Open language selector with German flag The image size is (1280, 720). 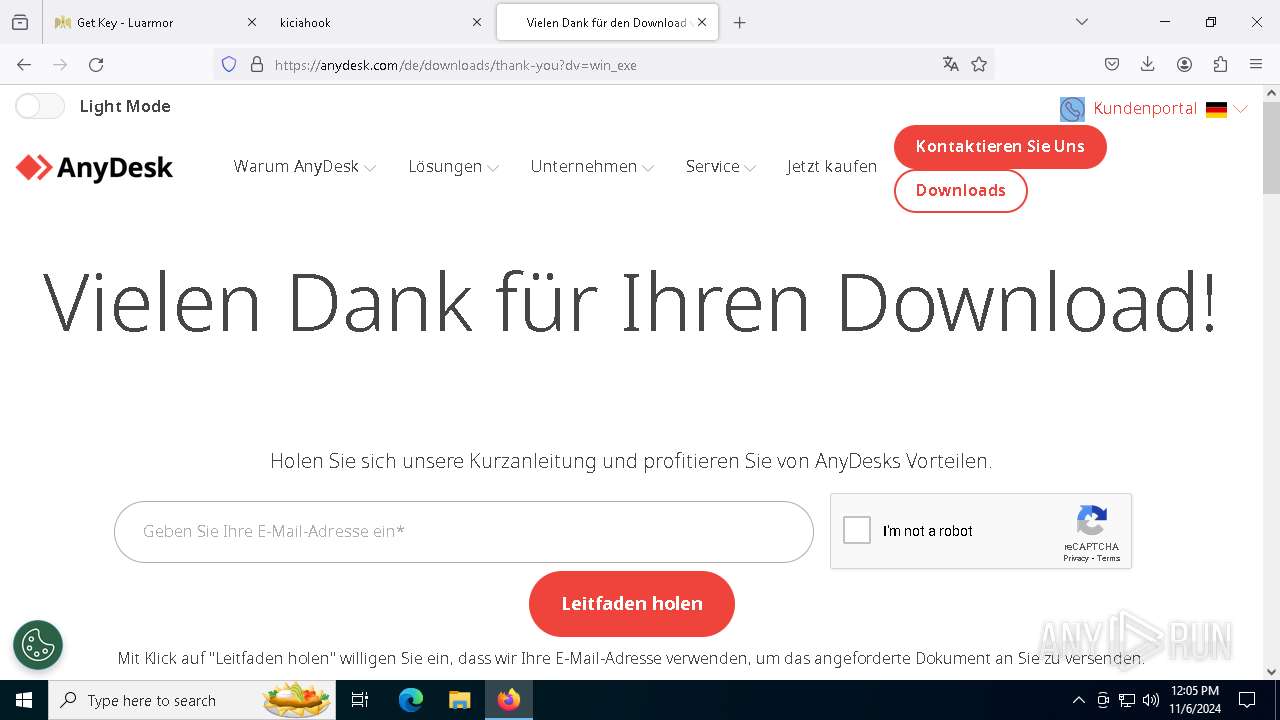[1226, 109]
